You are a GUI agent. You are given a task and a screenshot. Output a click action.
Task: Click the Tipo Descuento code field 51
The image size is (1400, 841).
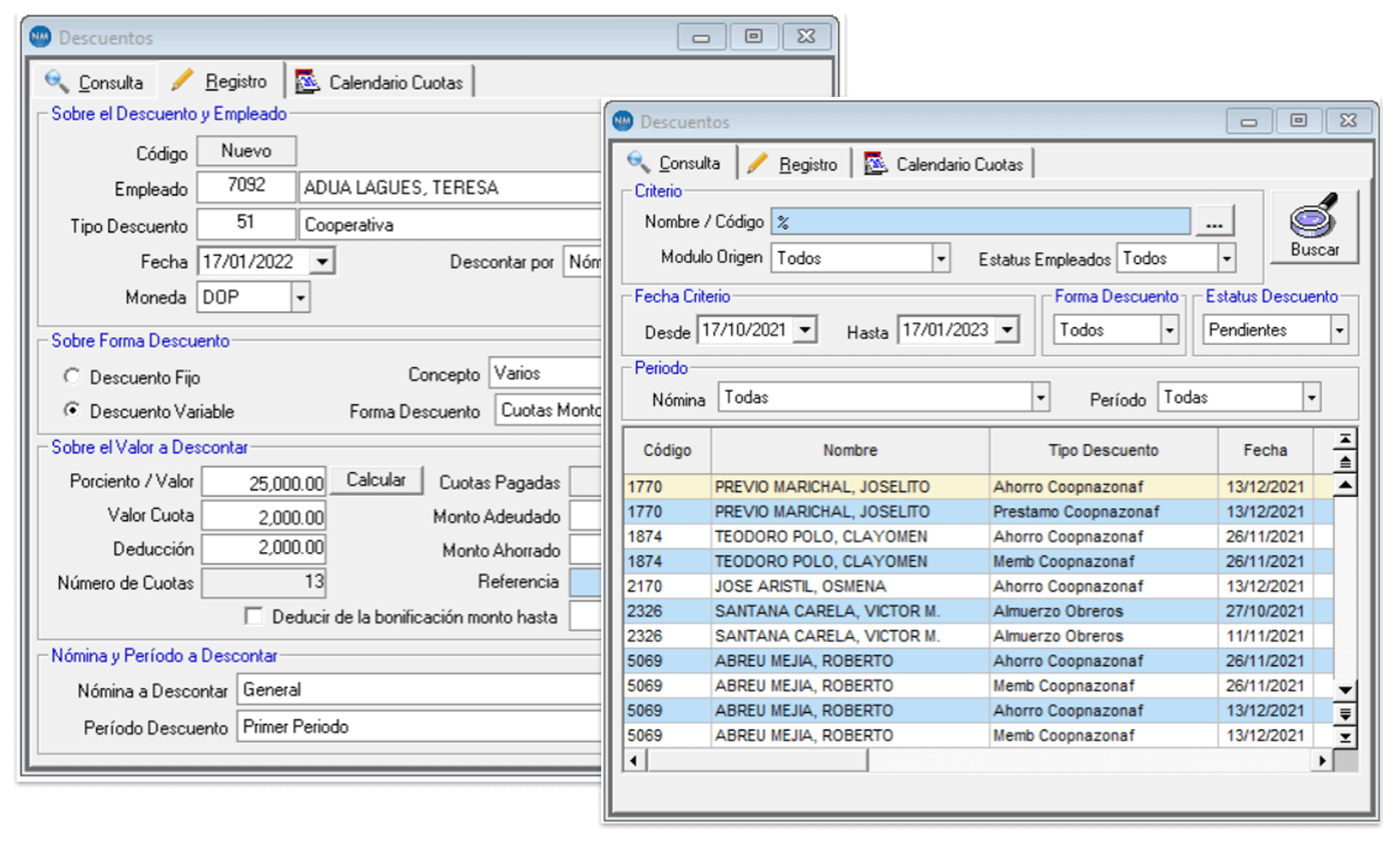pos(247,223)
